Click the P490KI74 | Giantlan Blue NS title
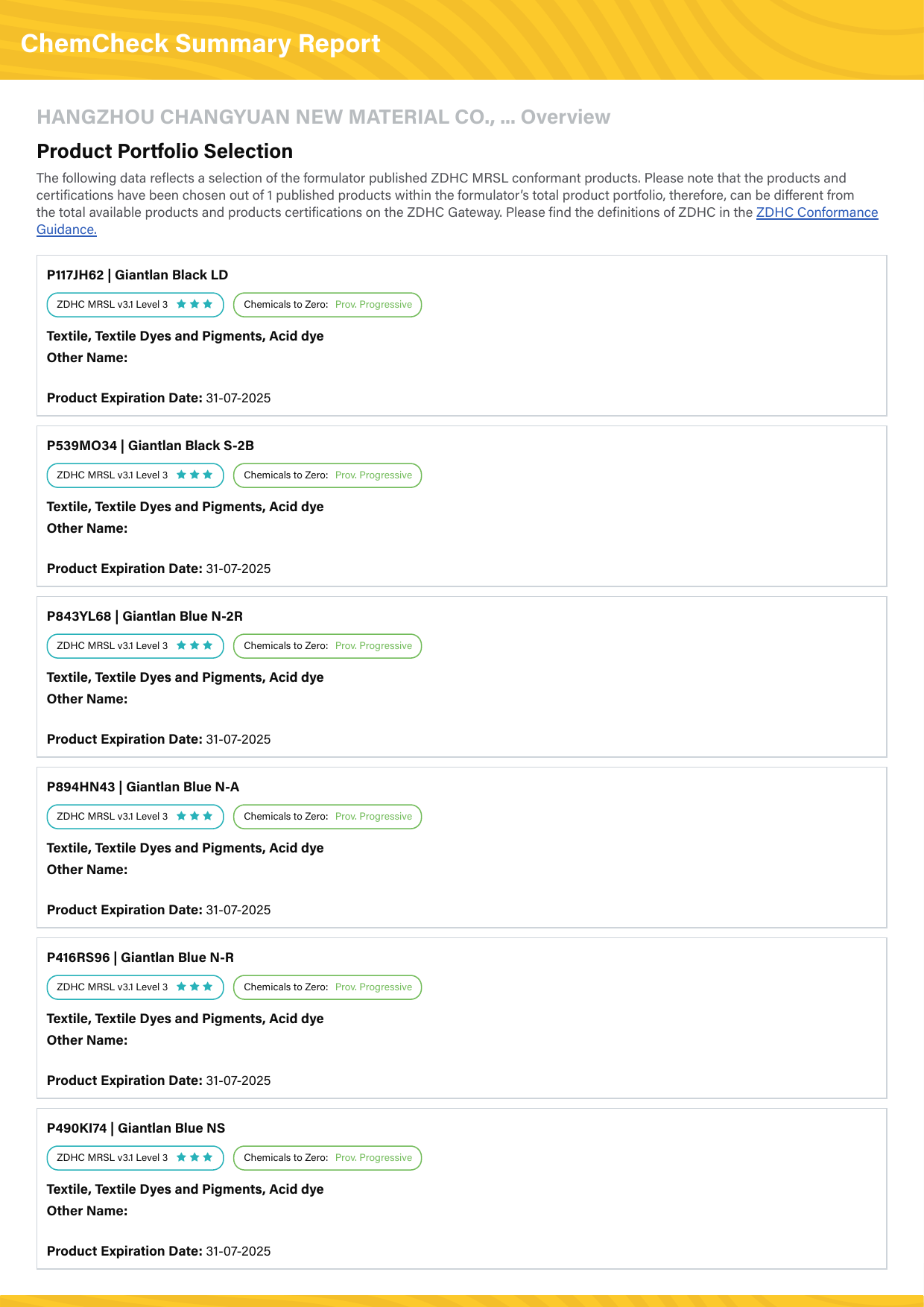Viewport: 924px width, 1307px height. click(136, 1128)
